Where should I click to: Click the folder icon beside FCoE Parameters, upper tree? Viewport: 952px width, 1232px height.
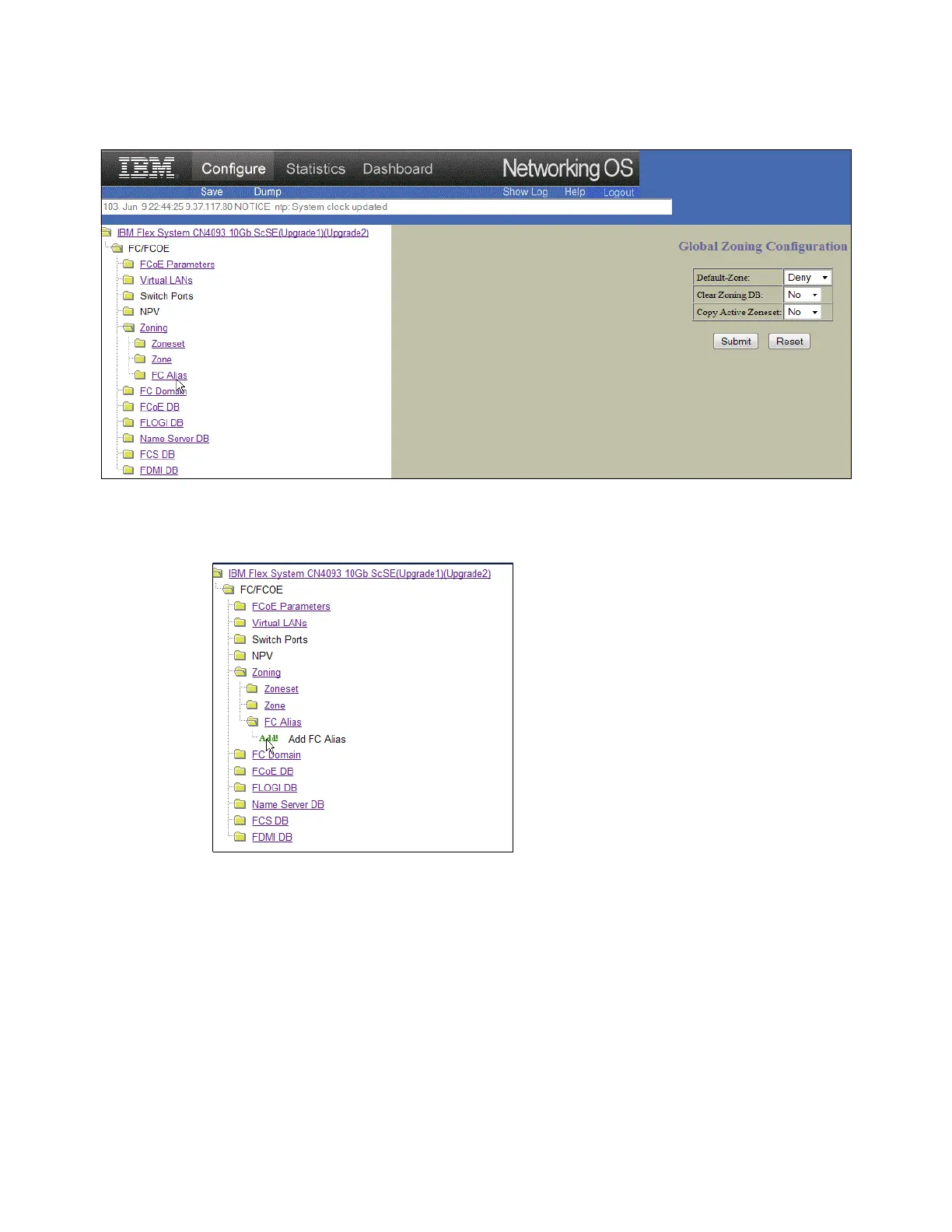tap(129, 264)
